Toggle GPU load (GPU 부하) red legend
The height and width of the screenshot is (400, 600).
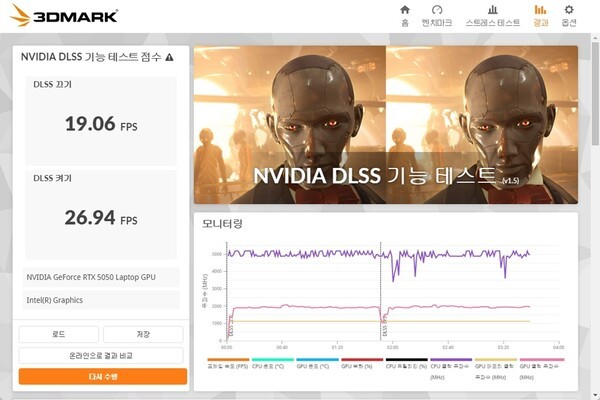pos(362,364)
